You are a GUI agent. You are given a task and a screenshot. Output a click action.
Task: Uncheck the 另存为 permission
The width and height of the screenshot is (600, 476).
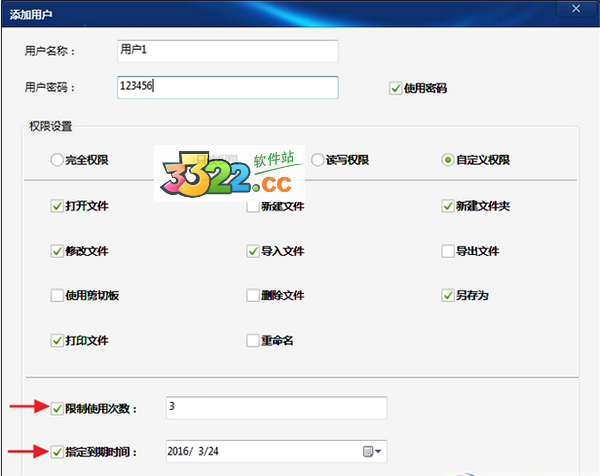pos(448,295)
